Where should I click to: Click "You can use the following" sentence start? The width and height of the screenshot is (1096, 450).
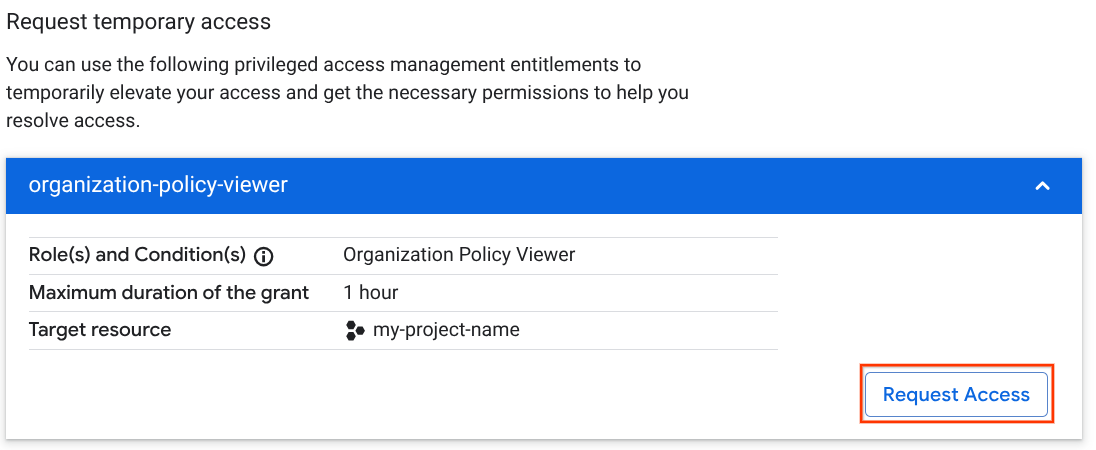pyautogui.click(x=108, y=65)
